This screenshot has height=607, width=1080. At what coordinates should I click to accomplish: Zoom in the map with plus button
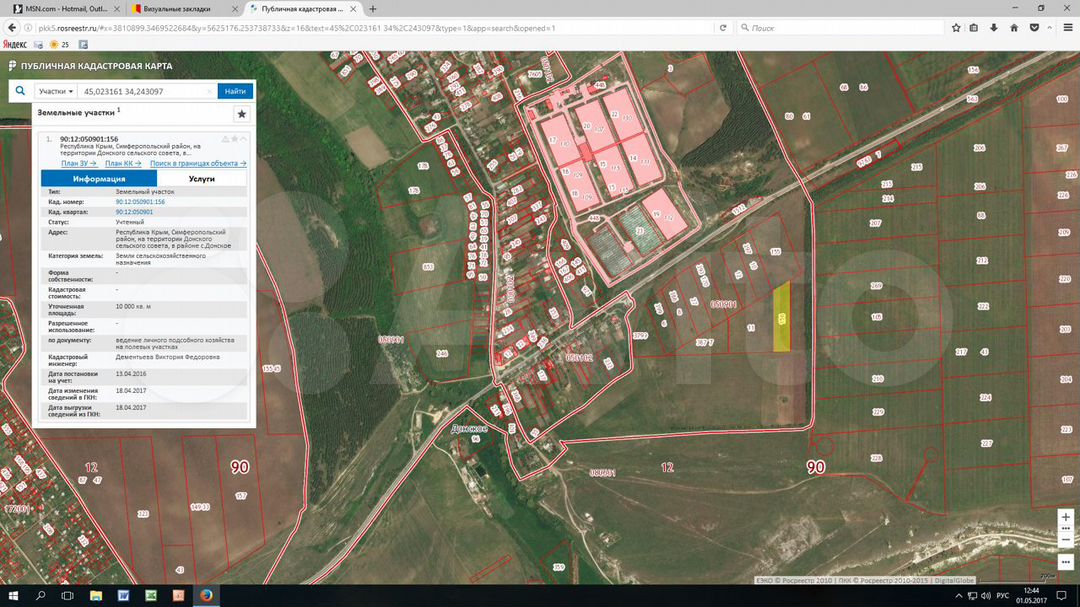[1066, 517]
